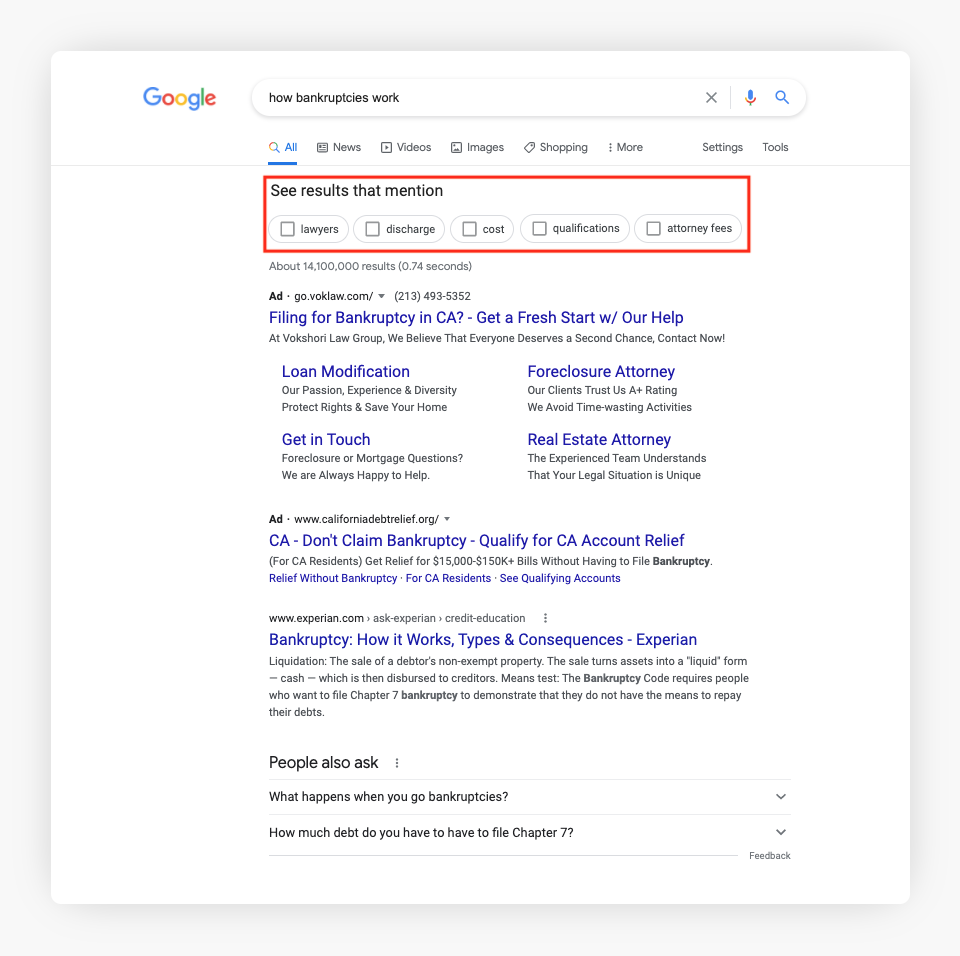Expand "What happens when you go bankruptcies?"
960x956 pixels.
point(781,797)
